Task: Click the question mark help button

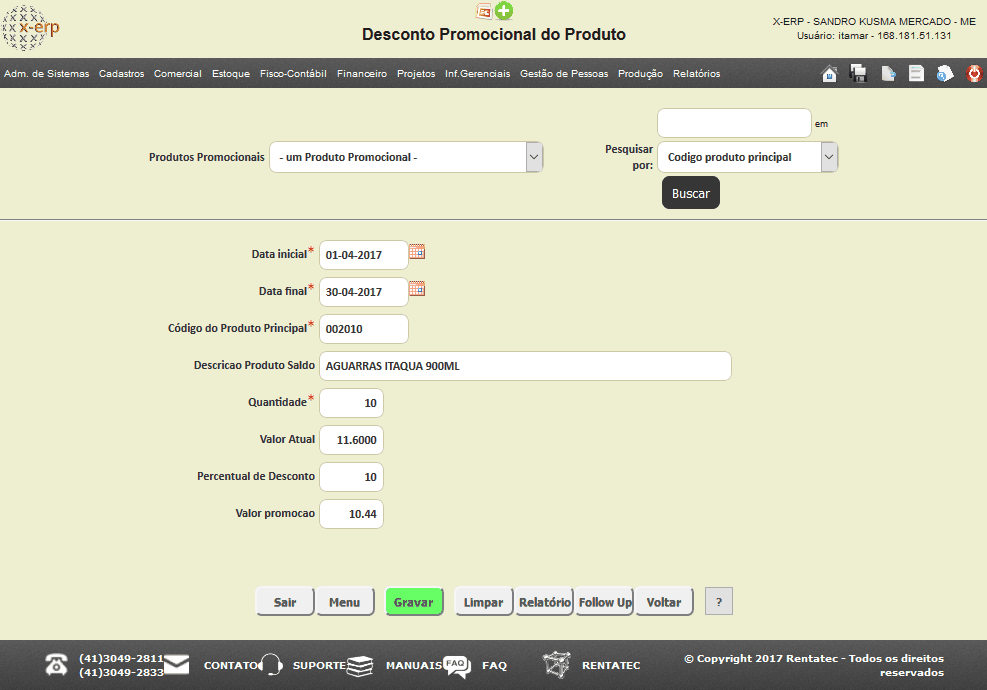Action: pyautogui.click(x=719, y=602)
